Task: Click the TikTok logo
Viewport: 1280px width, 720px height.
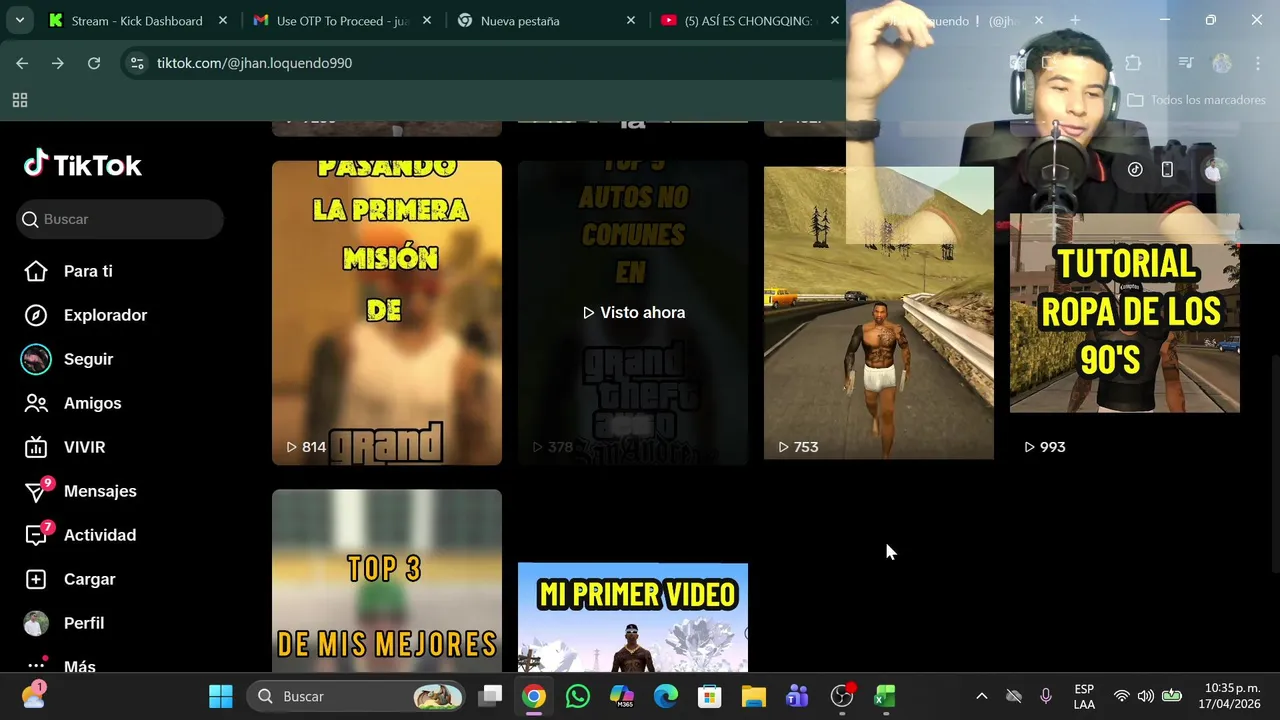Action: coord(83,164)
